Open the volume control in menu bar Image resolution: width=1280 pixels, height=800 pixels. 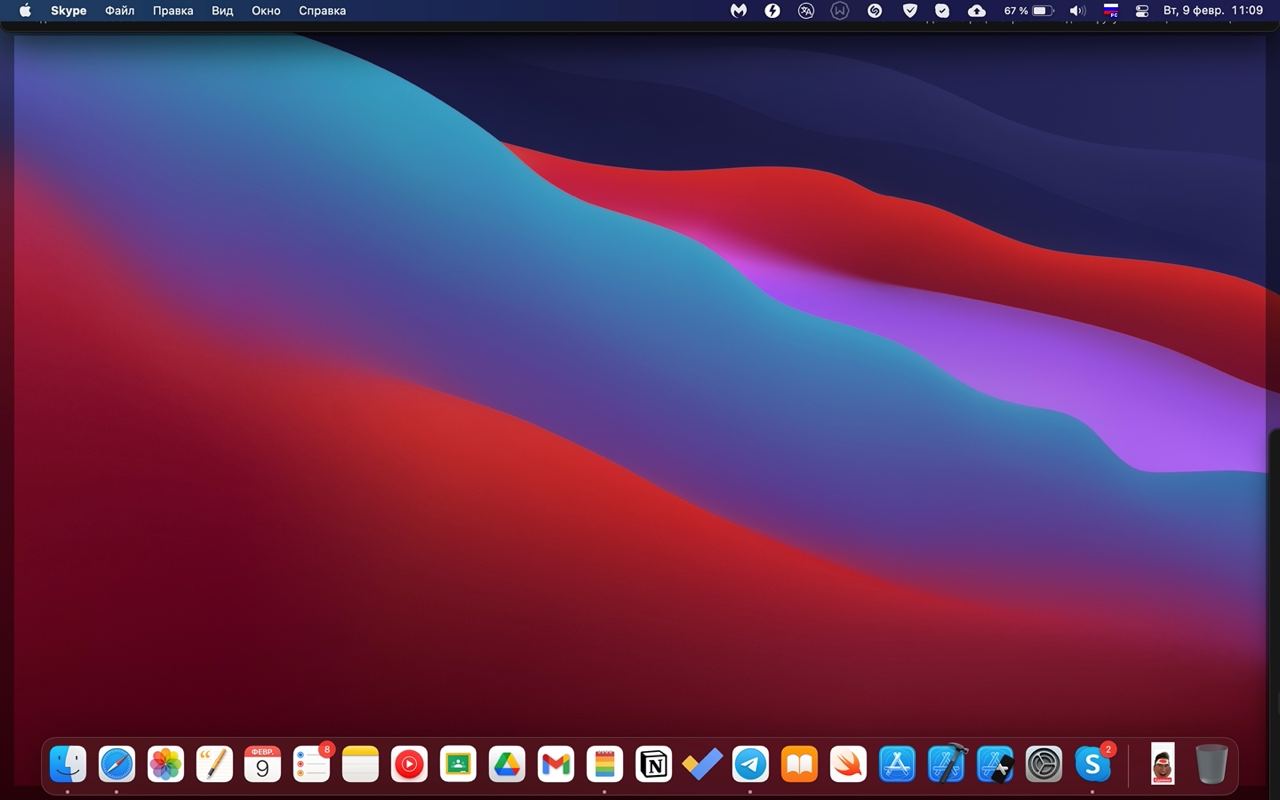[x=1077, y=10]
